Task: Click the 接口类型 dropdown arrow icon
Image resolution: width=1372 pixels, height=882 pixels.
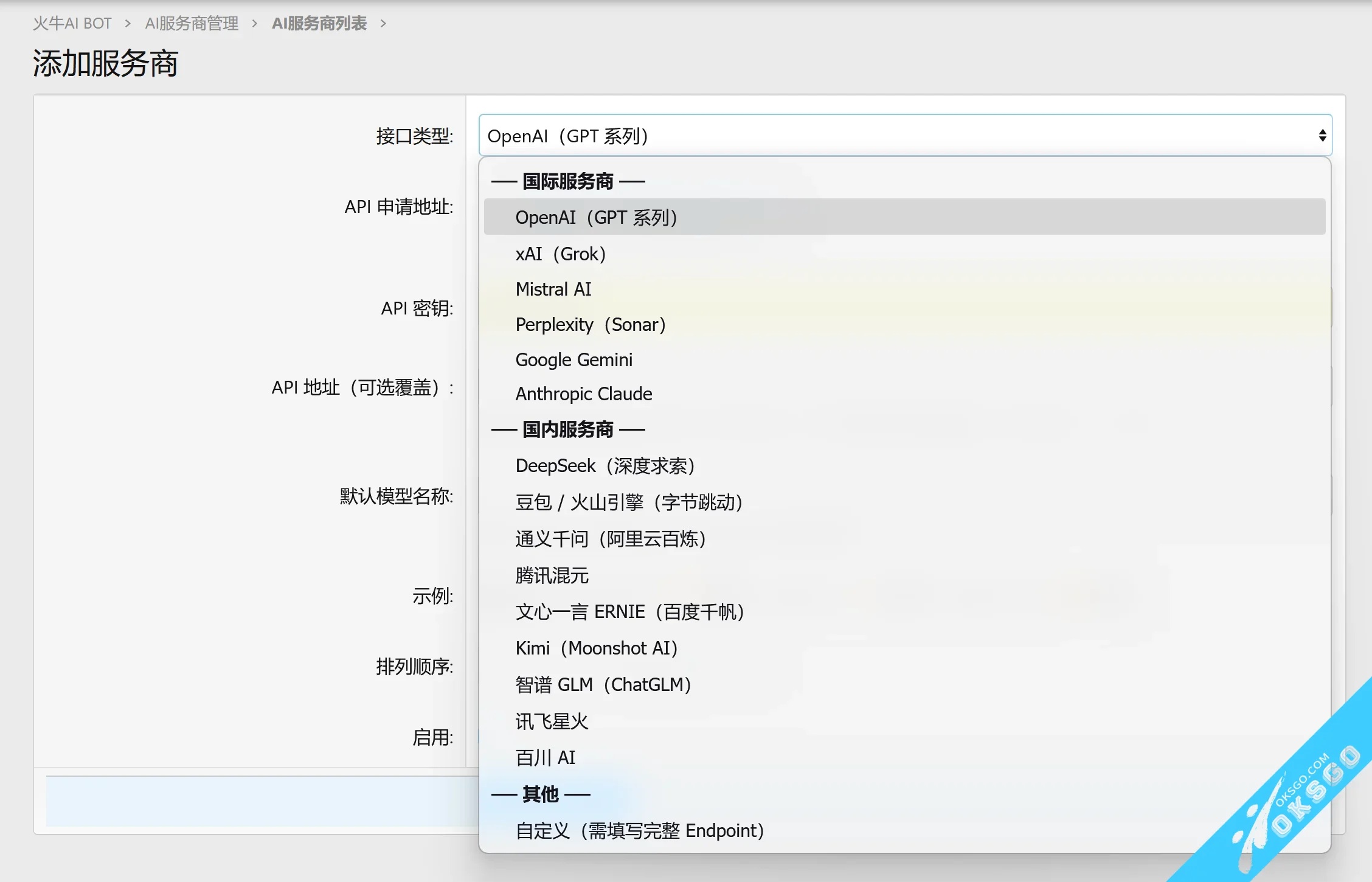Action: click(1322, 135)
